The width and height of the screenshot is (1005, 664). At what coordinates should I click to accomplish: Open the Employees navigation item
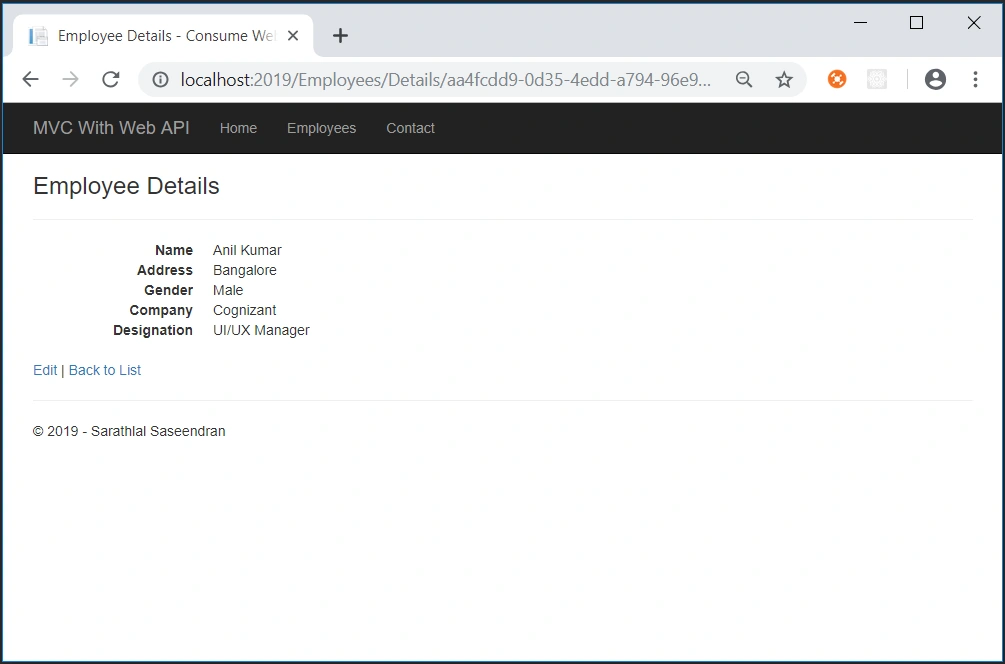(321, 128)
